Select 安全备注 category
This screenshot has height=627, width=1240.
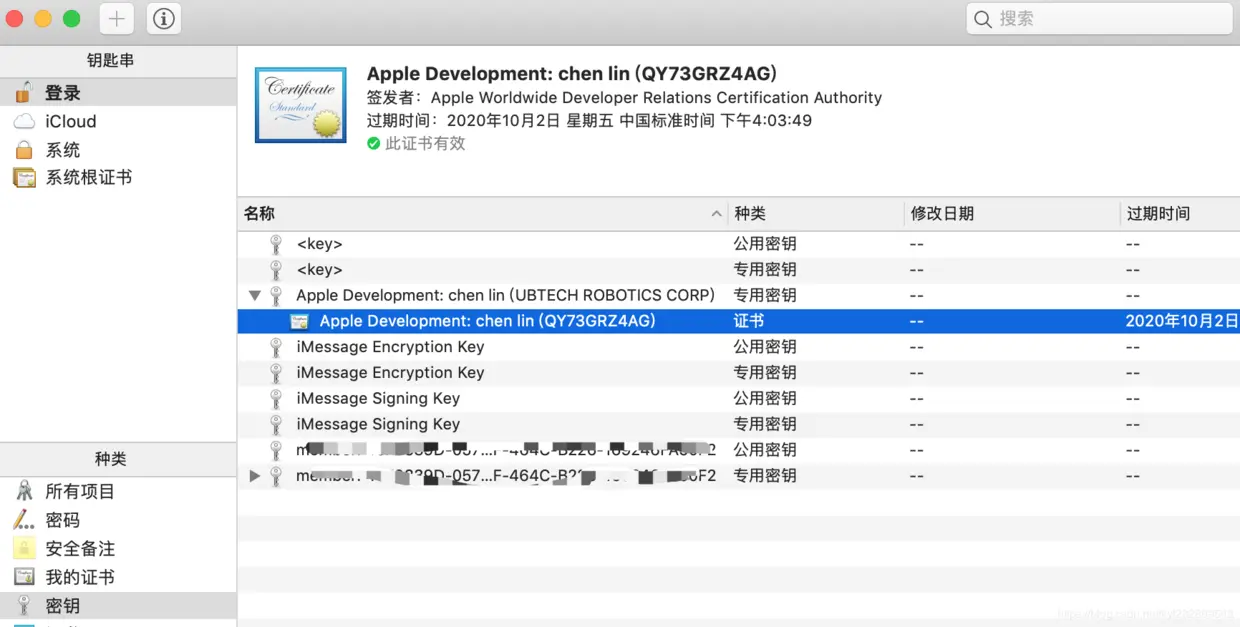(79, 548)
